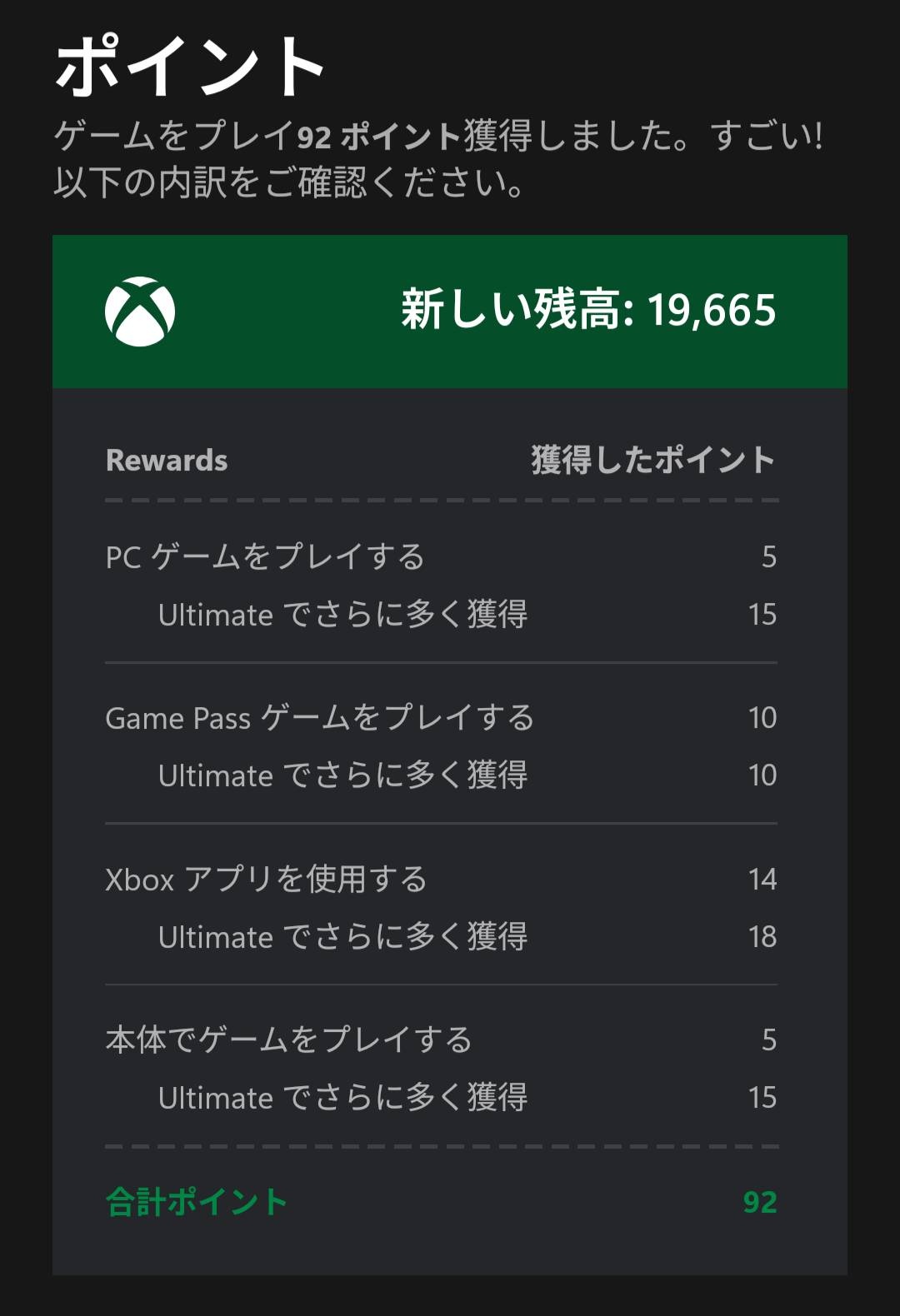The image size is (900, 1316).
Task: Click the bold 92 ポイント text in subtitle
Action: coord(378,137)
